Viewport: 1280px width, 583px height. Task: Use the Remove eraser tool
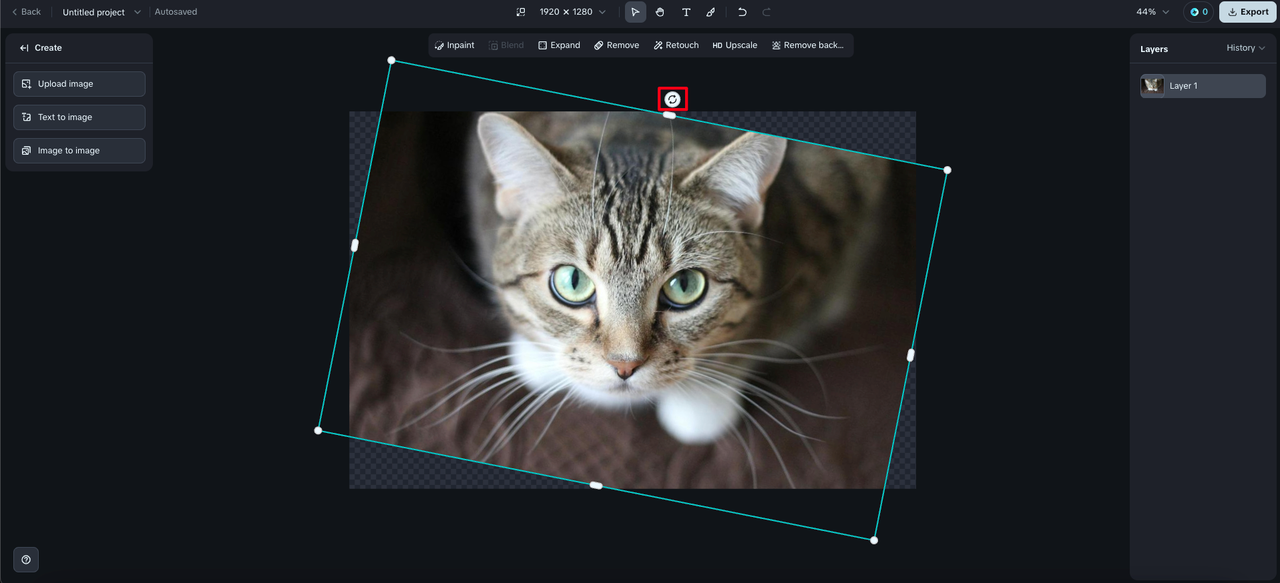click(x=616, y=45)
